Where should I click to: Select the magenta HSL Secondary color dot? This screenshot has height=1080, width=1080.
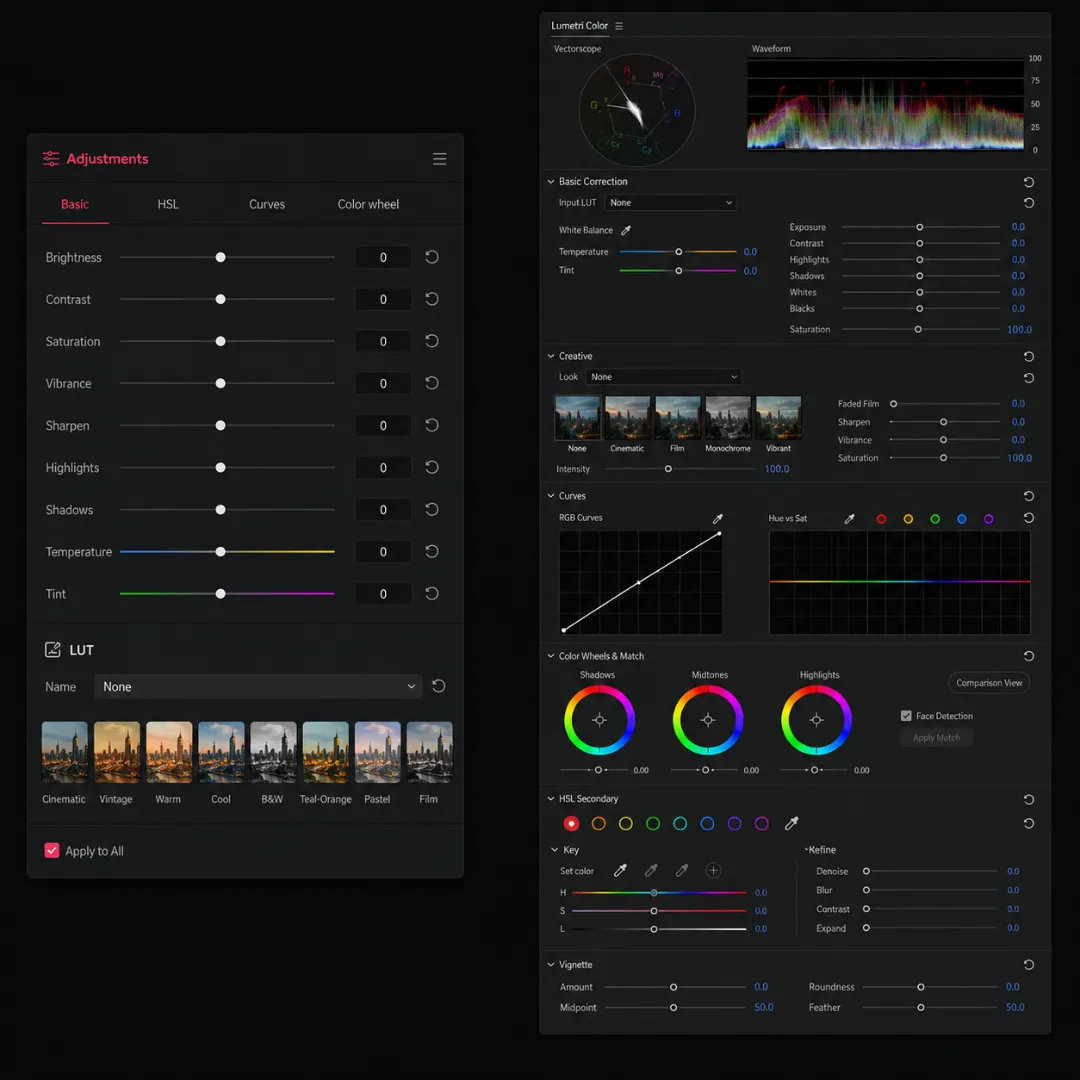(x=762, y=823)
